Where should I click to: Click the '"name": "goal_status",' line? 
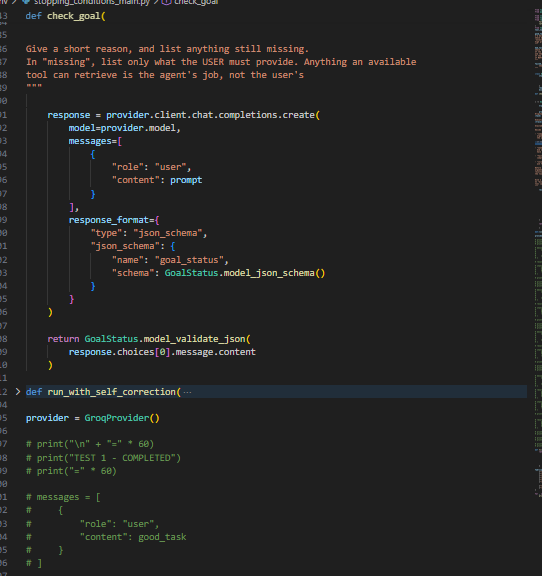click(170, 260)
